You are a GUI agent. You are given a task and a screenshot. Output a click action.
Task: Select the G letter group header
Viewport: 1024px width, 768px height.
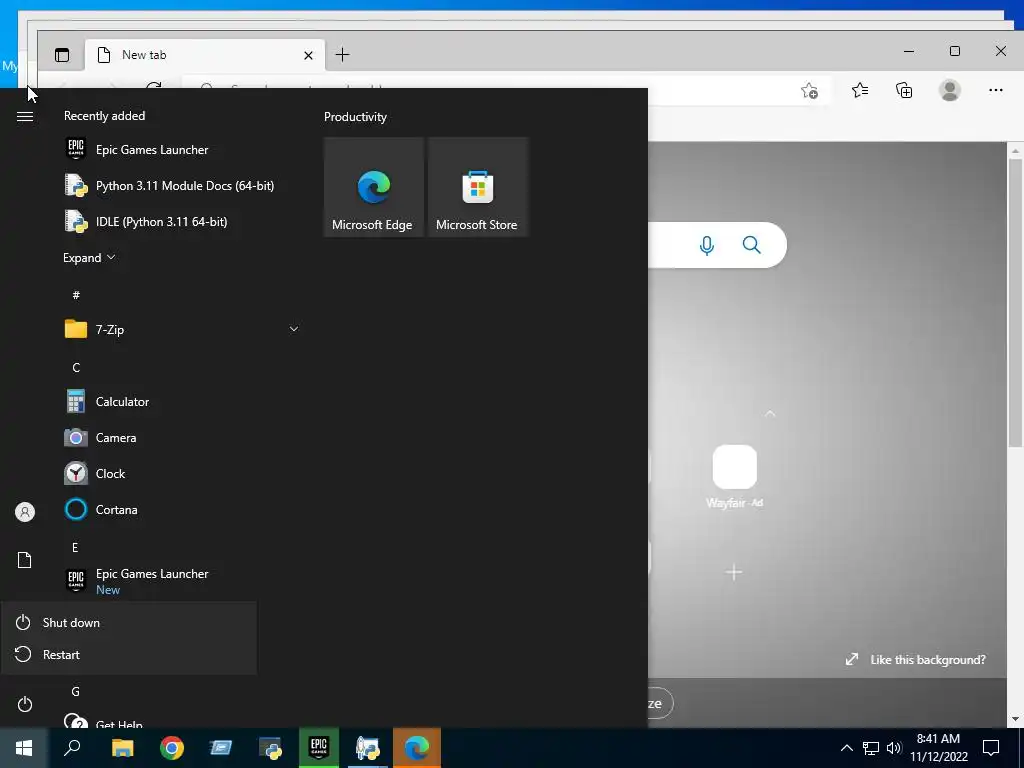coord(76,692)
